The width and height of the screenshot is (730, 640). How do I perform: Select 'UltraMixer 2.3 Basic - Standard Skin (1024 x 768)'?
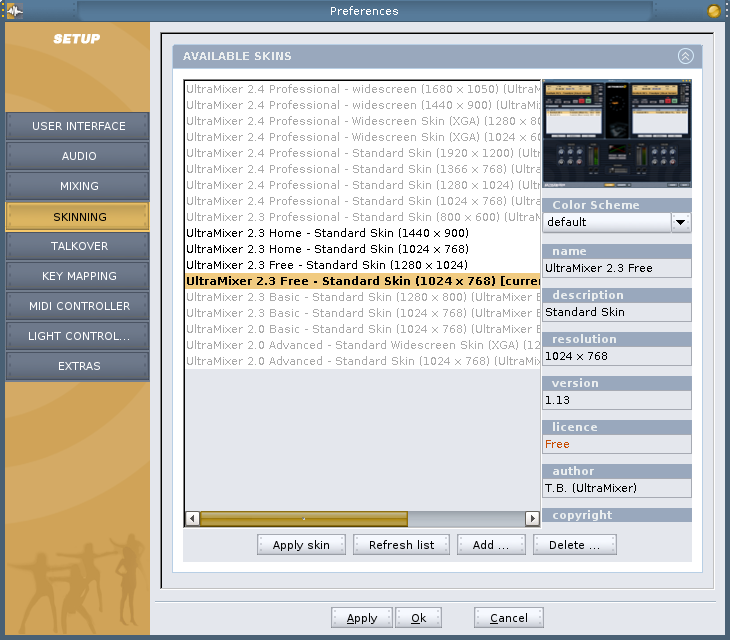362,313
